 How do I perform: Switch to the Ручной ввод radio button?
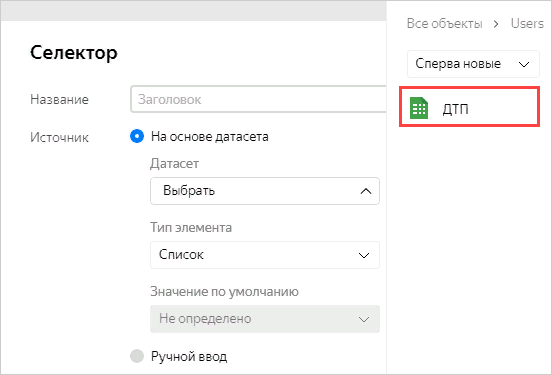pyautogui.click(x=137, y=356)
